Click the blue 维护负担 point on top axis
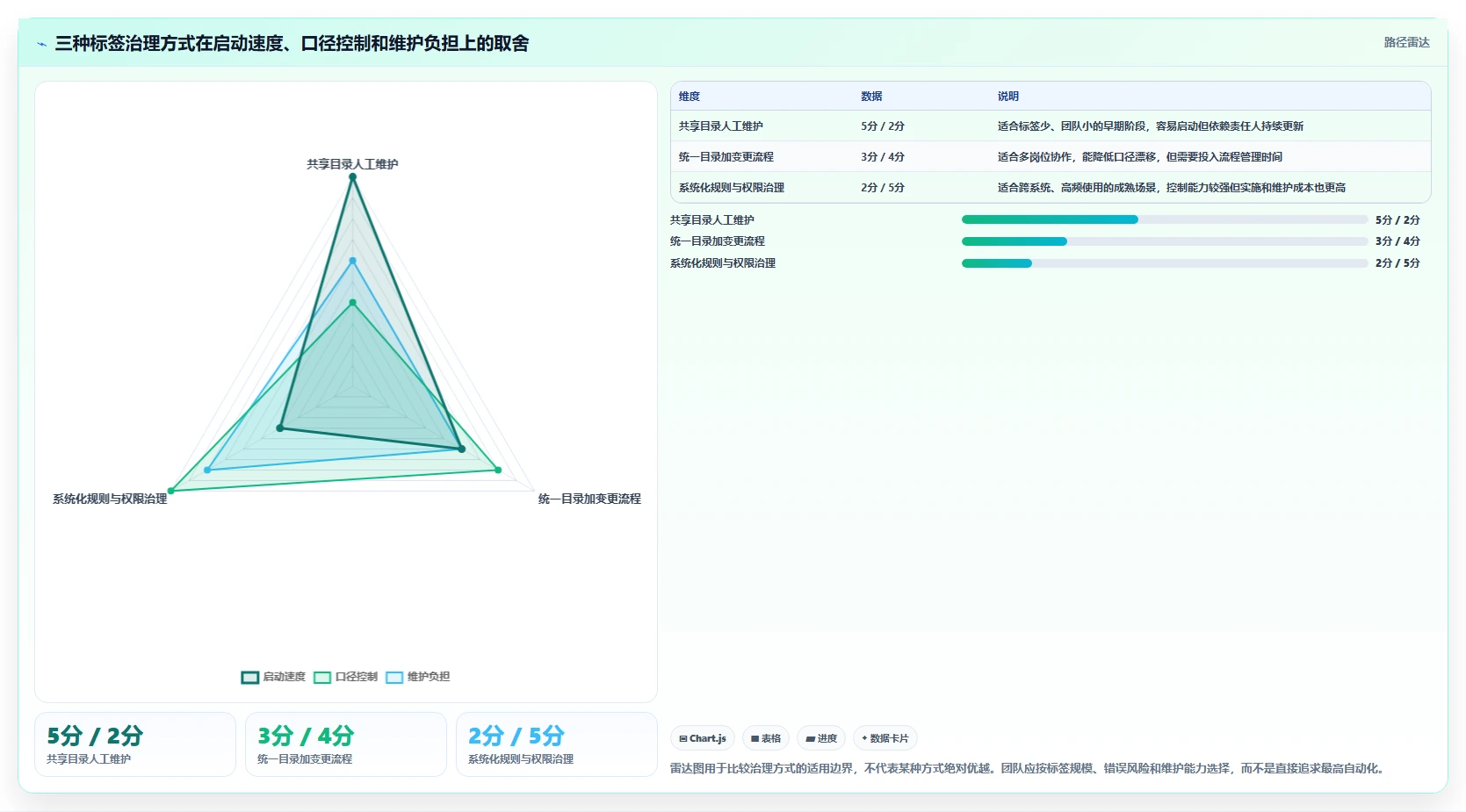Viewport: 1466px width, 812px height. click(x=353, y=261)
